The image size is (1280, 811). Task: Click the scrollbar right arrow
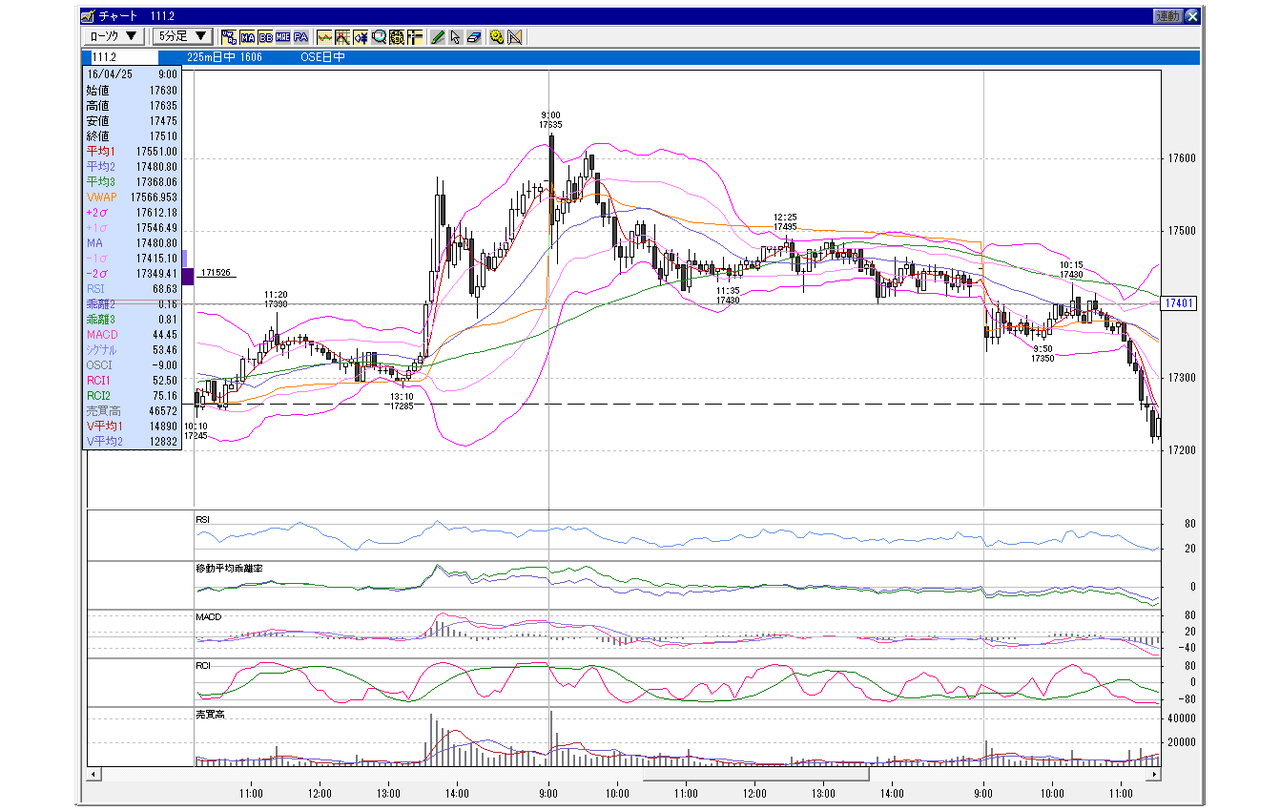[1155, 775]
